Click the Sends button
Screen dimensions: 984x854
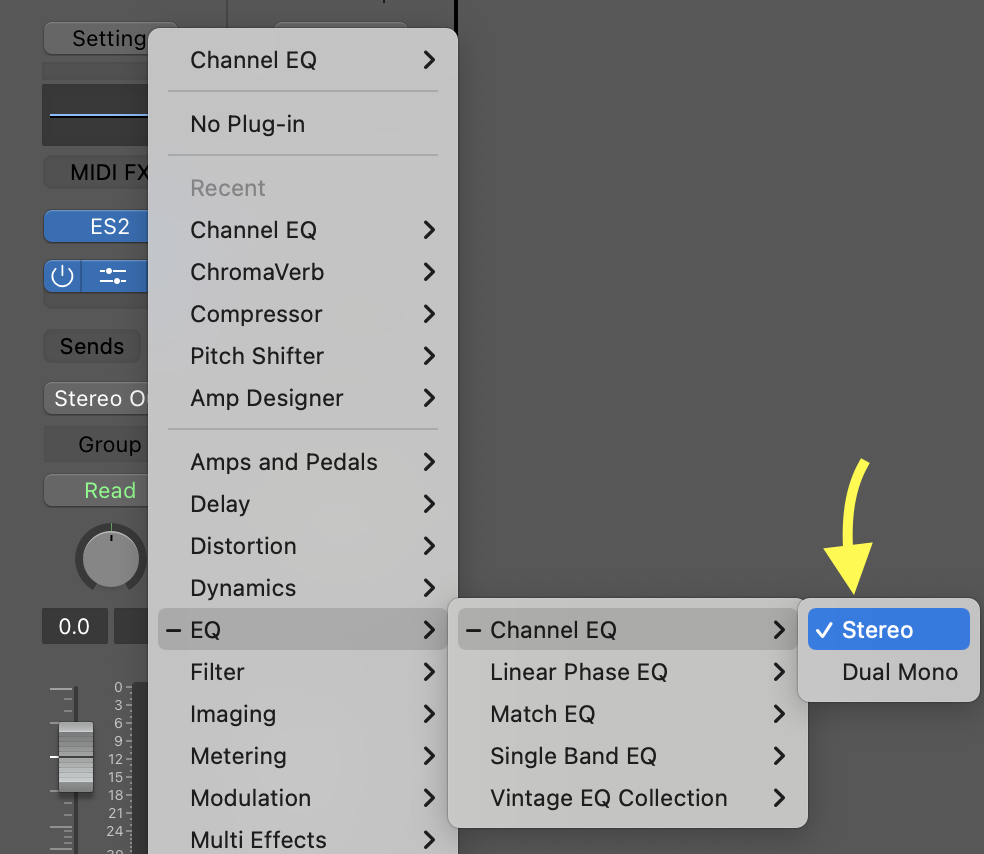(x=92, y=347)
